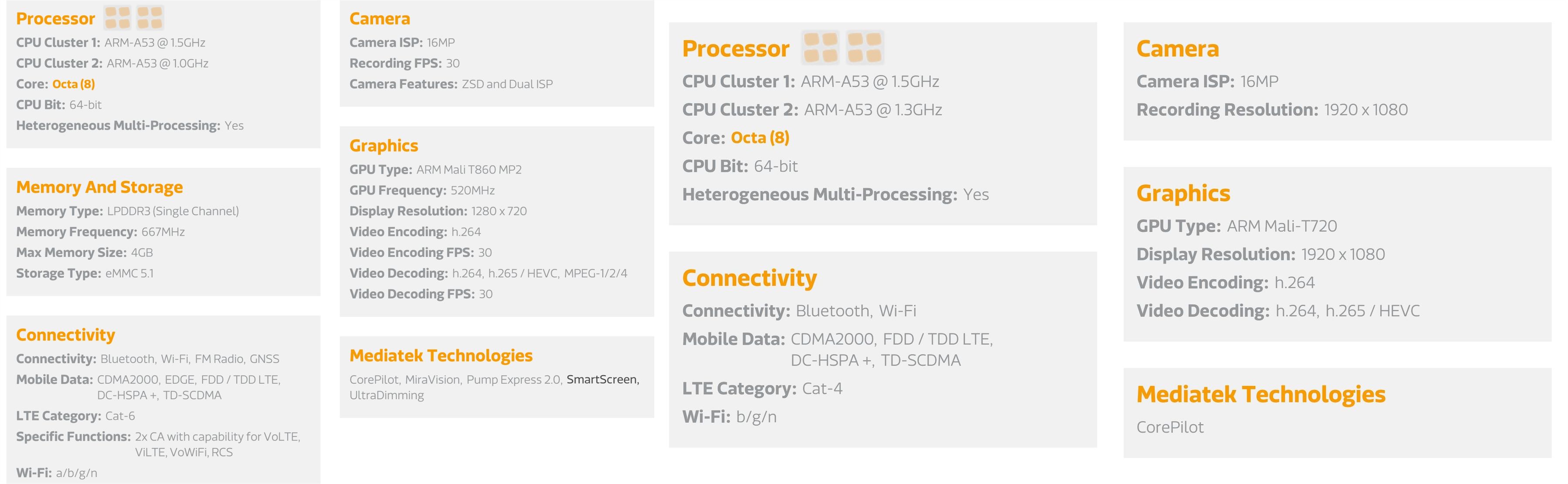Screen dimensions: 1568x484
Task: Click the LPDDR3 (Single Channel) memory type
Action: (x=173, y=211)
